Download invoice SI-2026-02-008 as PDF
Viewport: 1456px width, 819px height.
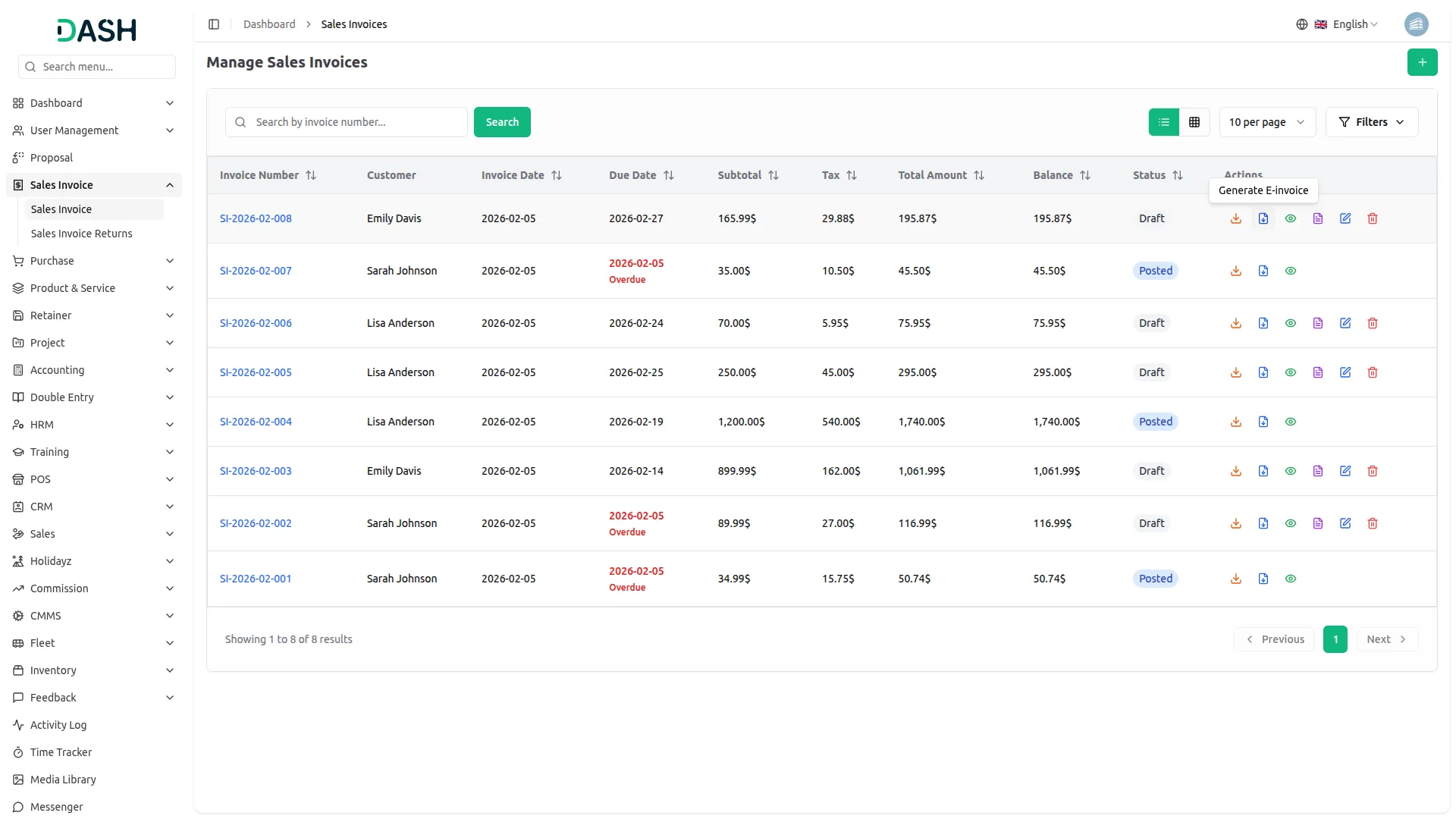1236,218
